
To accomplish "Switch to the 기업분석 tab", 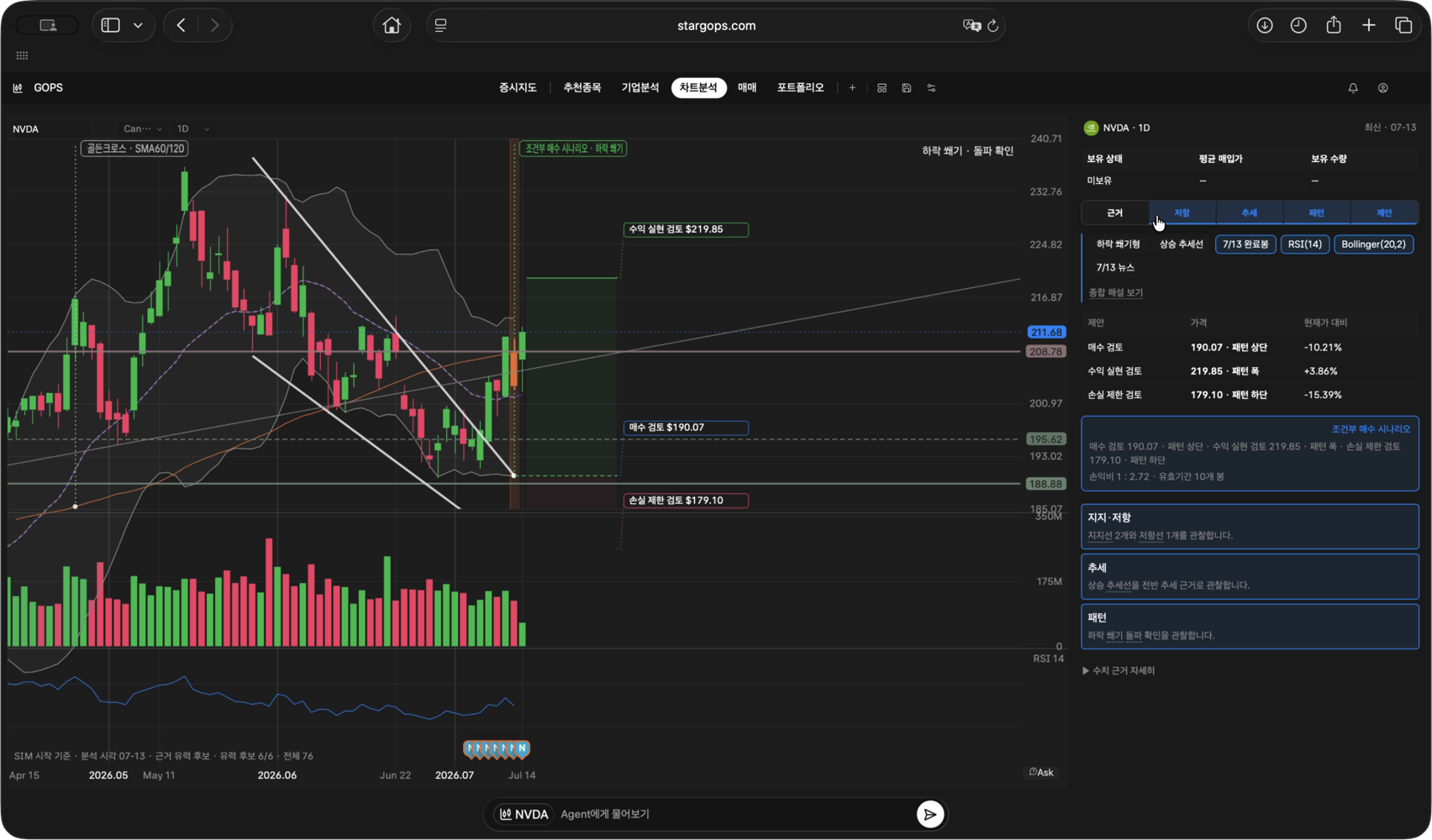I will click(x=640, y=87).
